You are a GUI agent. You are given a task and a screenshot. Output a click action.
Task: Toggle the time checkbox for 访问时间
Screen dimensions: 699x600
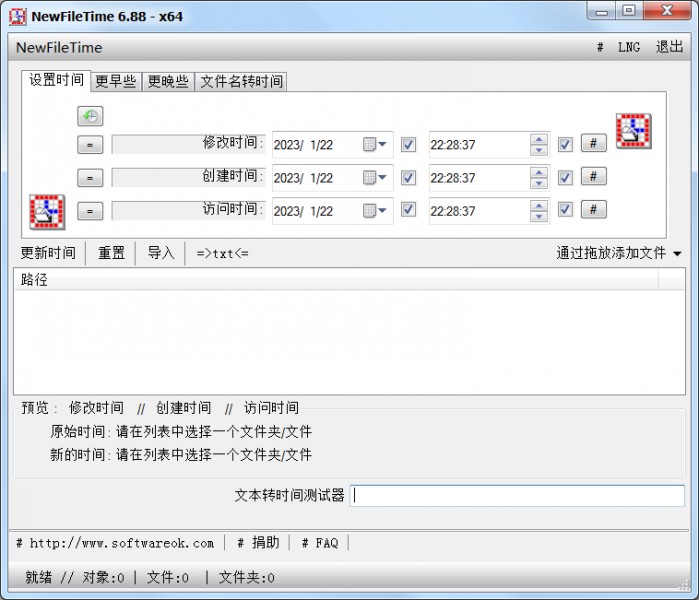click(565, 210)
